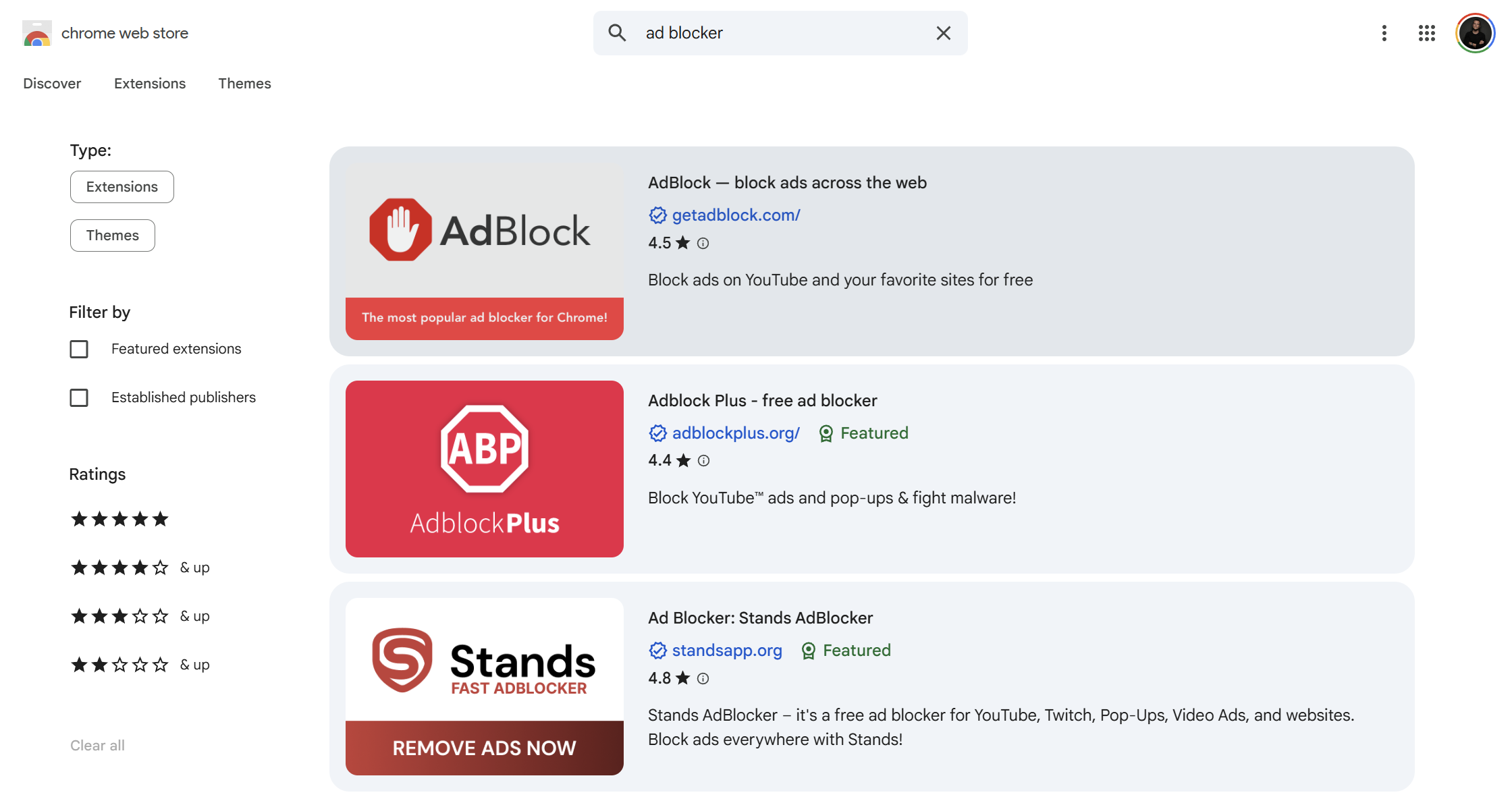
Task: Open the Adblock Plus thumbnail image
Action: coord(484,469)
